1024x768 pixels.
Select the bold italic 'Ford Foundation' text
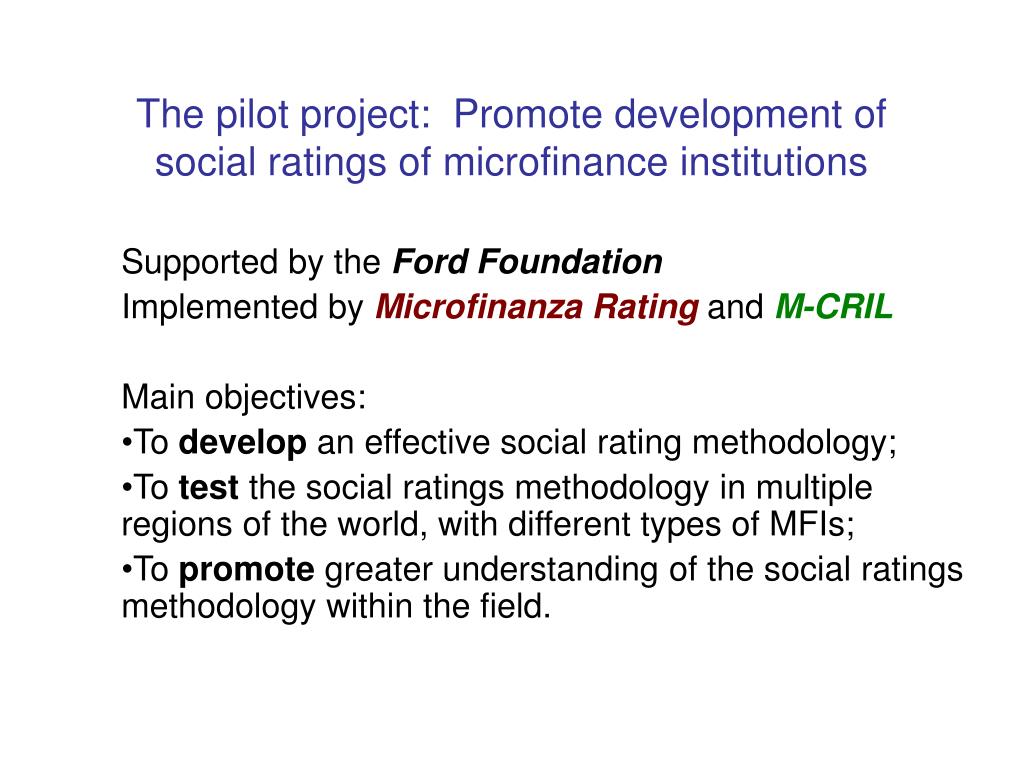pyautogui.click(x=528, y=262)
